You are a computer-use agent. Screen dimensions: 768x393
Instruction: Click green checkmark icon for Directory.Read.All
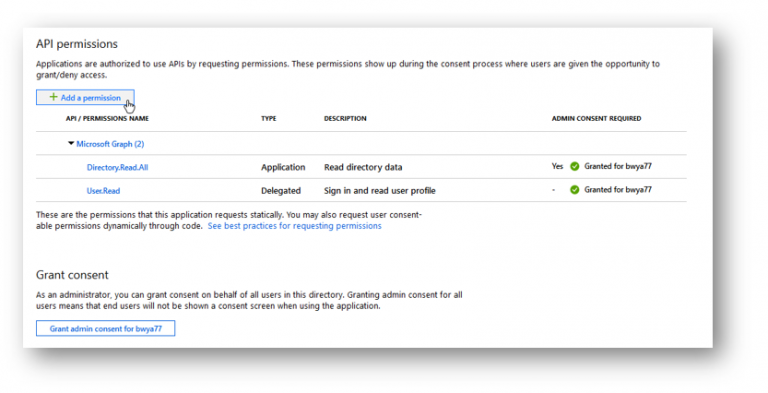pos(575,167)
